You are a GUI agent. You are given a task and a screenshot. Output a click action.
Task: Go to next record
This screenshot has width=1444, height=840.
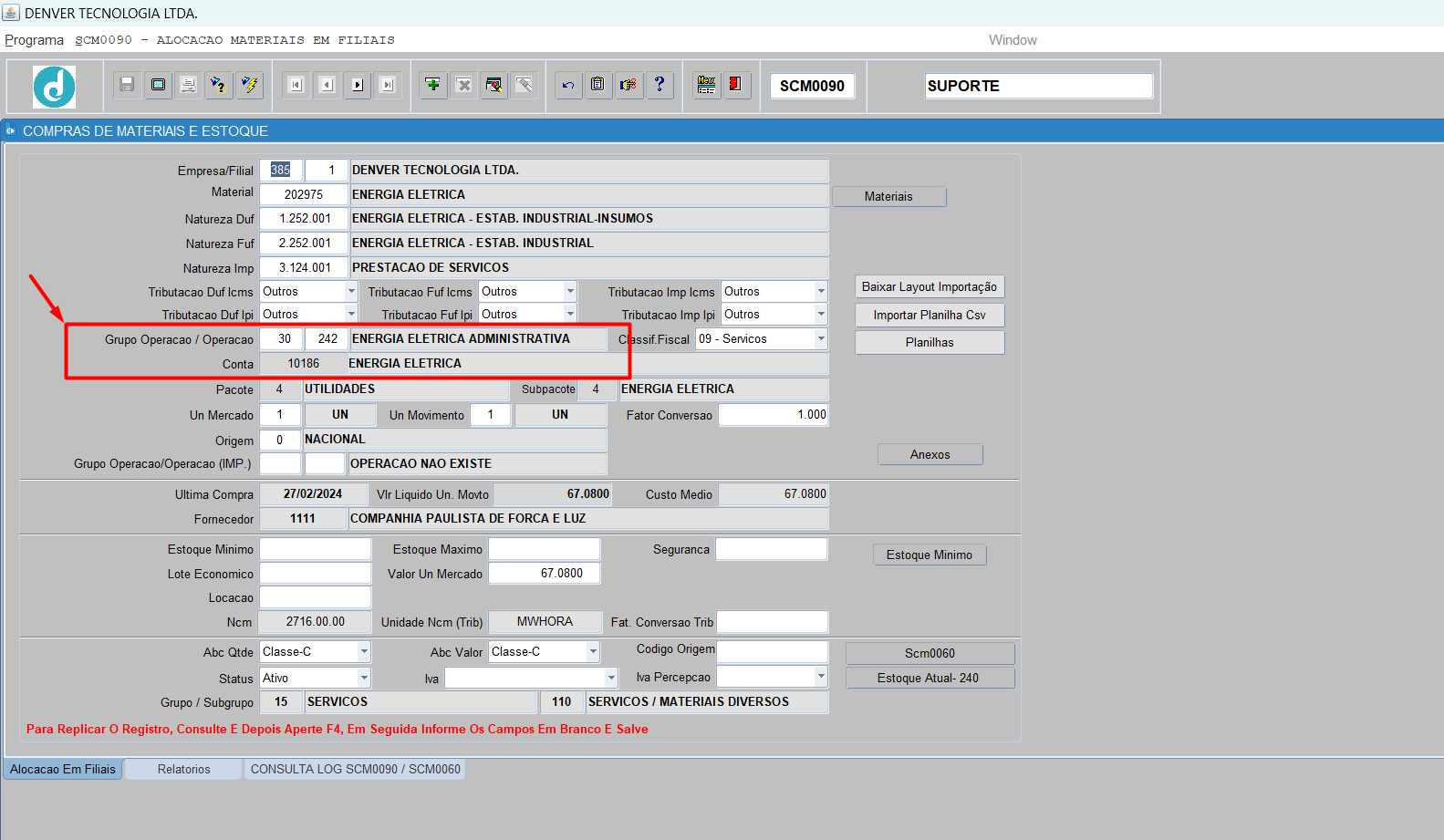(x=358, y=85)
